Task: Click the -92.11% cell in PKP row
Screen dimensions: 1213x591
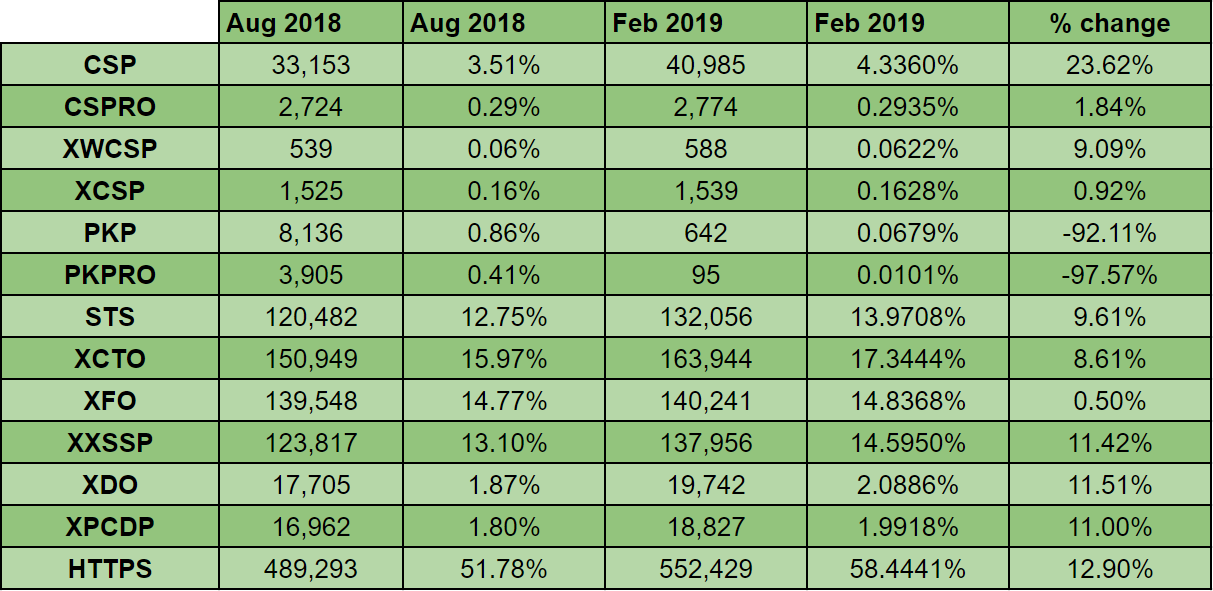Action: (x=1110, y=233)
